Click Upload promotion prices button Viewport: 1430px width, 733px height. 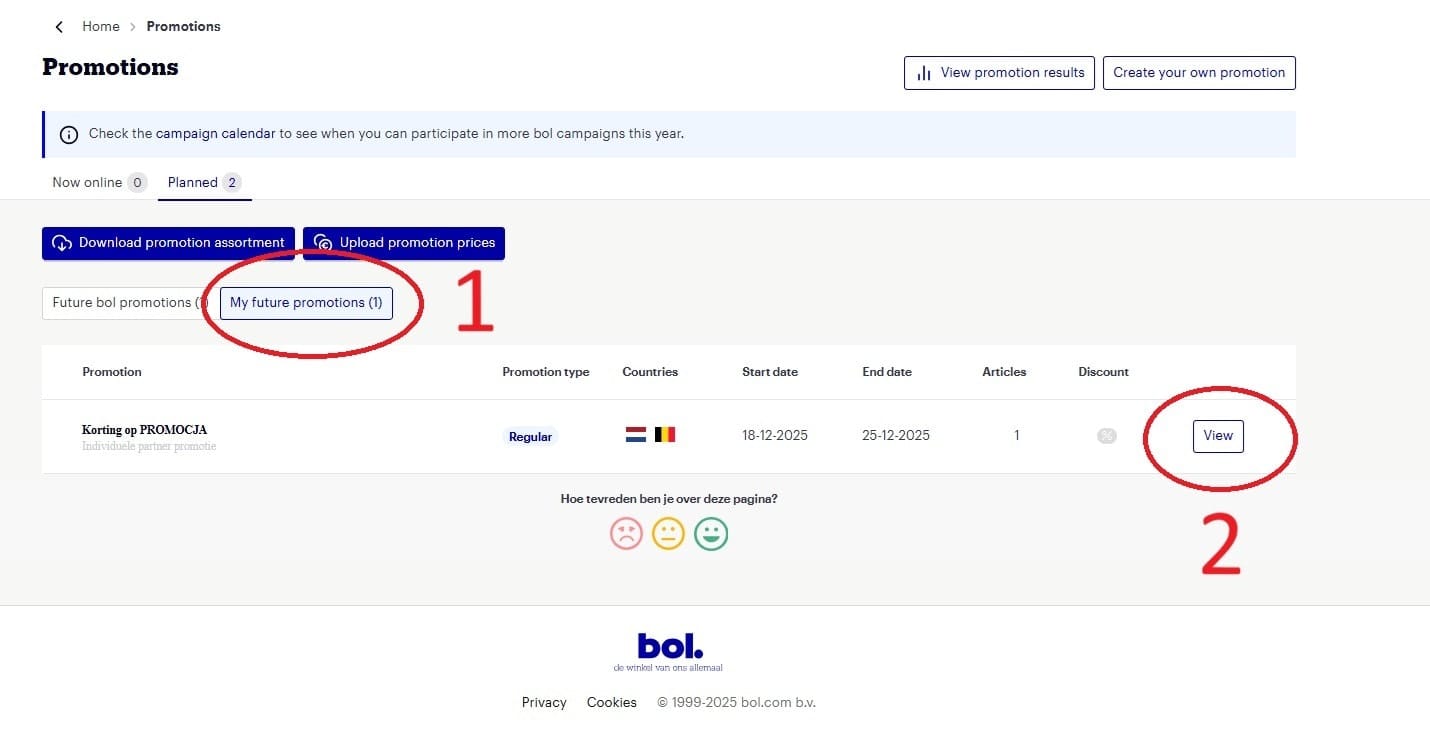pyautogui.click(x=404, y=243)
